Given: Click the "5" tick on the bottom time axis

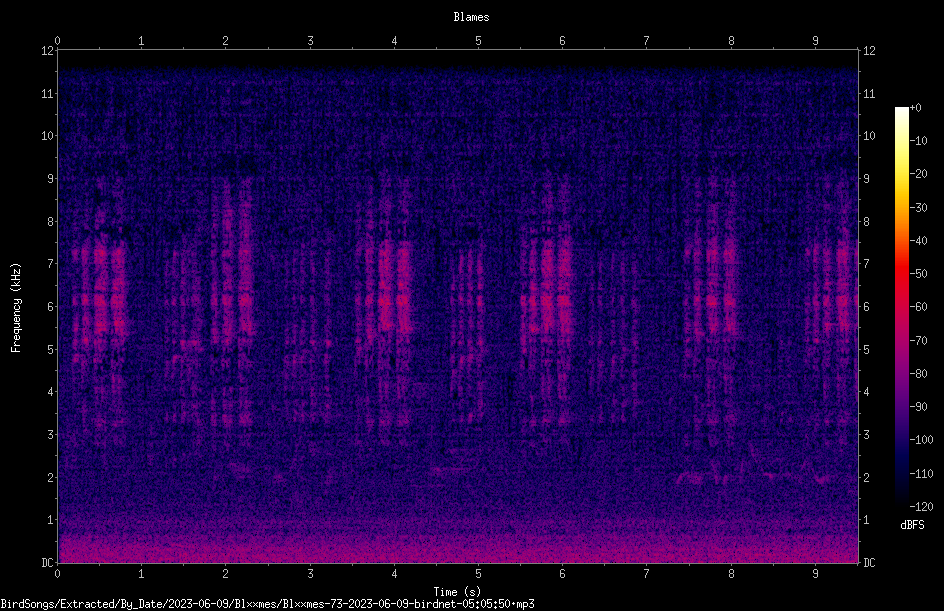Looking at the screenshot, I should pyautogui.click(x=479, y=574).
